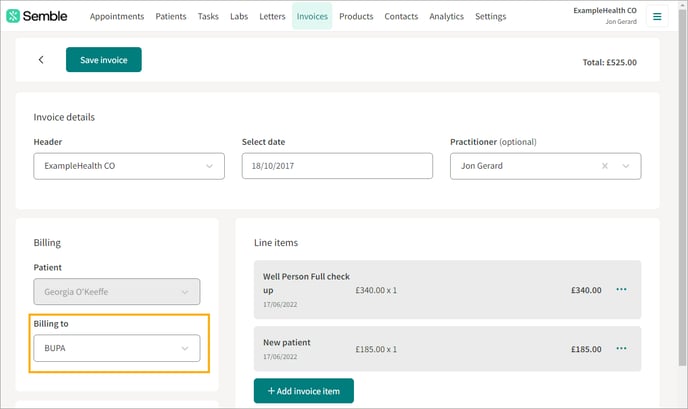Viewport: 688px width, 409px height.
Task: Expand the Billing to BUPA dropdown
Action: coord(117,348)
